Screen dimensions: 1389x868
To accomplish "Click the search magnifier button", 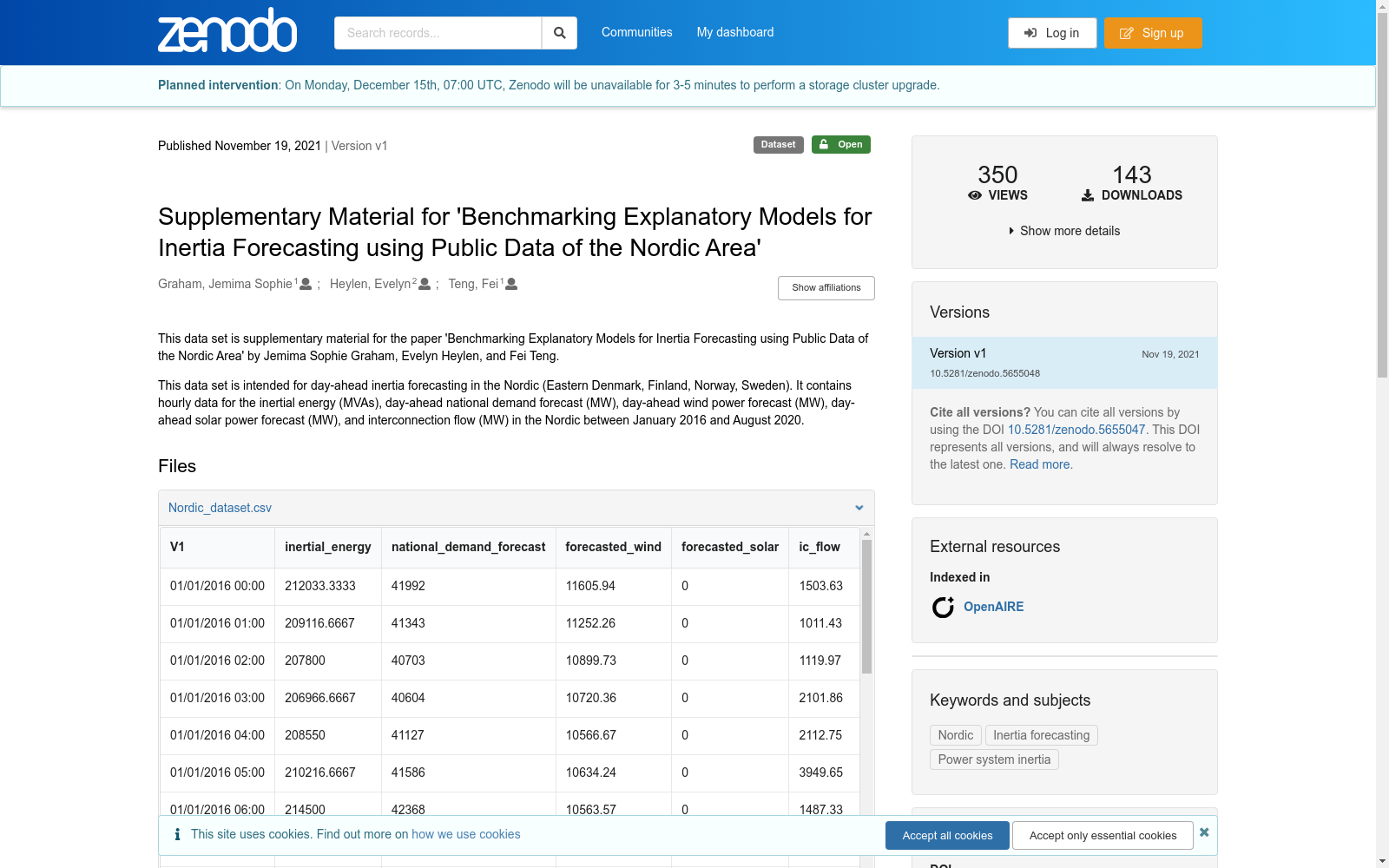I will coord(560,33).
